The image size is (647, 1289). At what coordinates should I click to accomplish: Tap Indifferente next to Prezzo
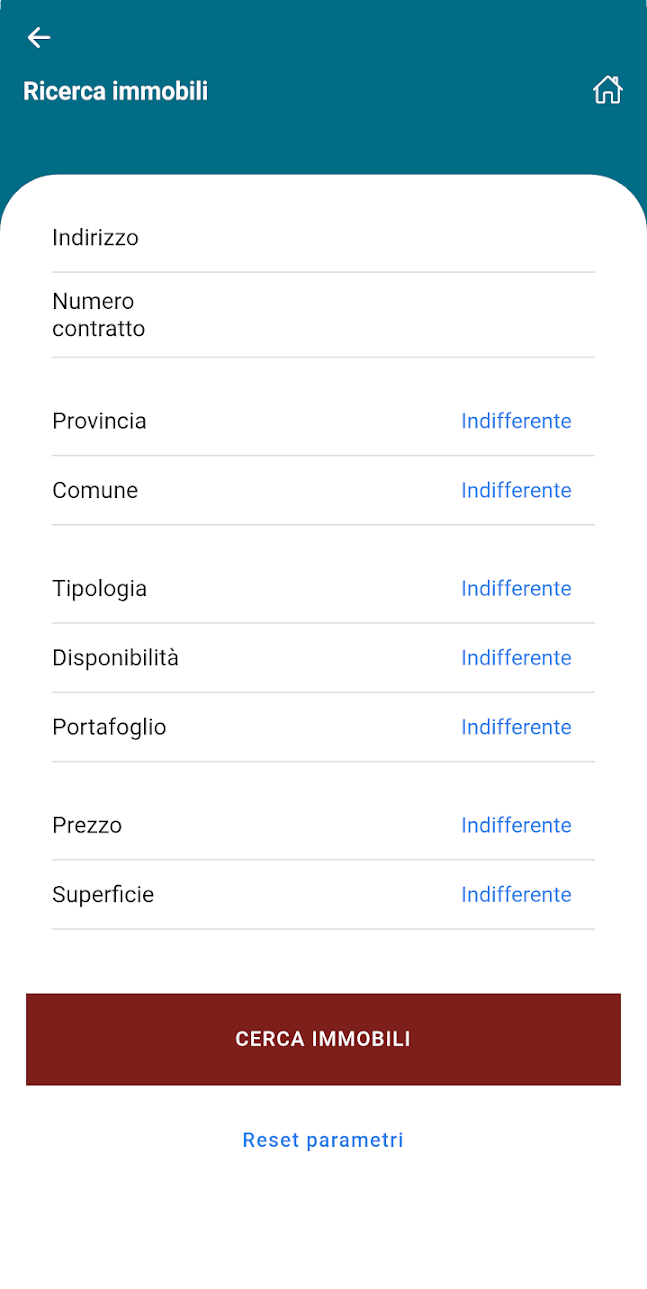516,825
